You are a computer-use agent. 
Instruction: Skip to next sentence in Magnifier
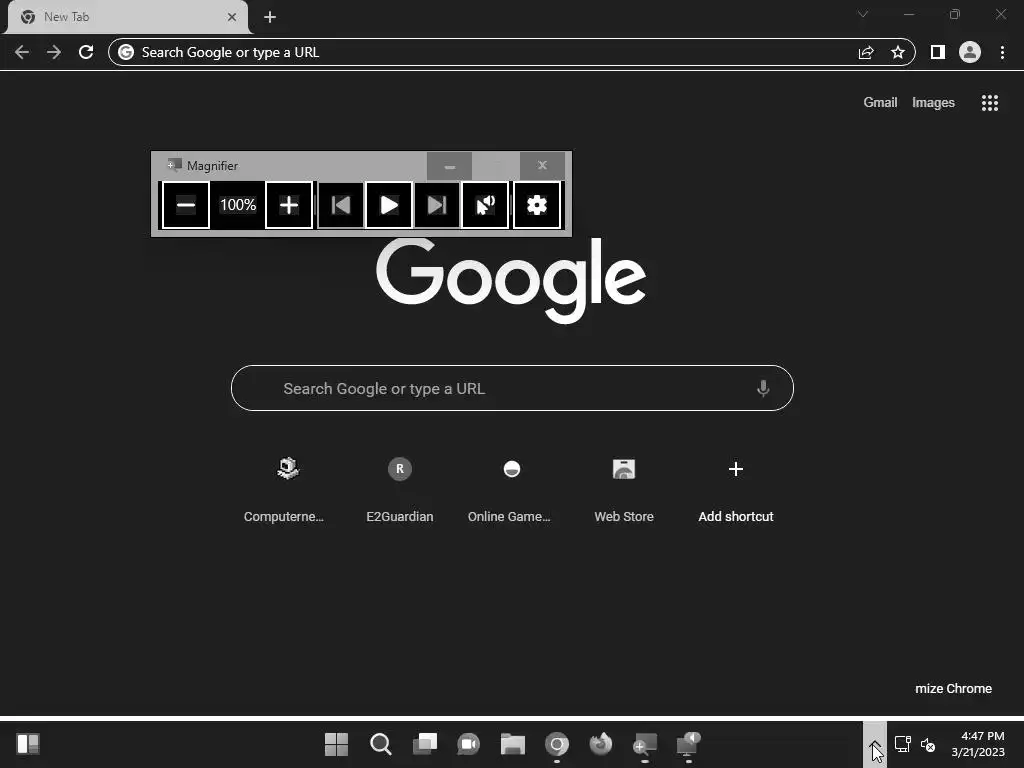[x=436, y=205]
